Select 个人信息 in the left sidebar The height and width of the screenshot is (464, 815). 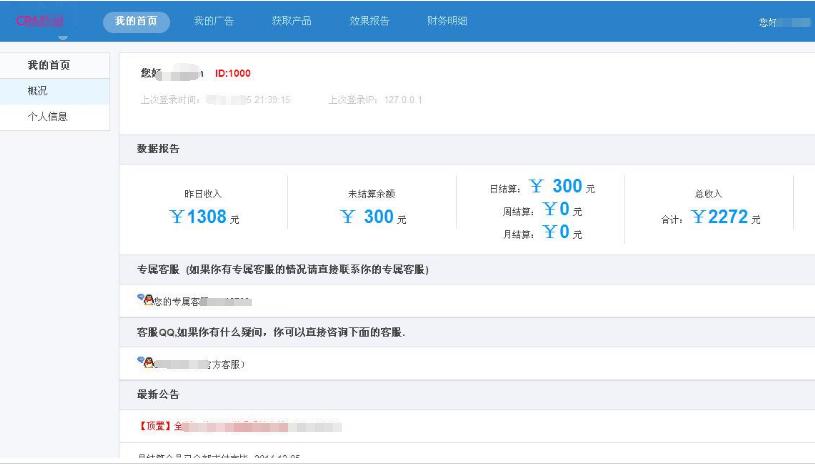click(55, 117)
